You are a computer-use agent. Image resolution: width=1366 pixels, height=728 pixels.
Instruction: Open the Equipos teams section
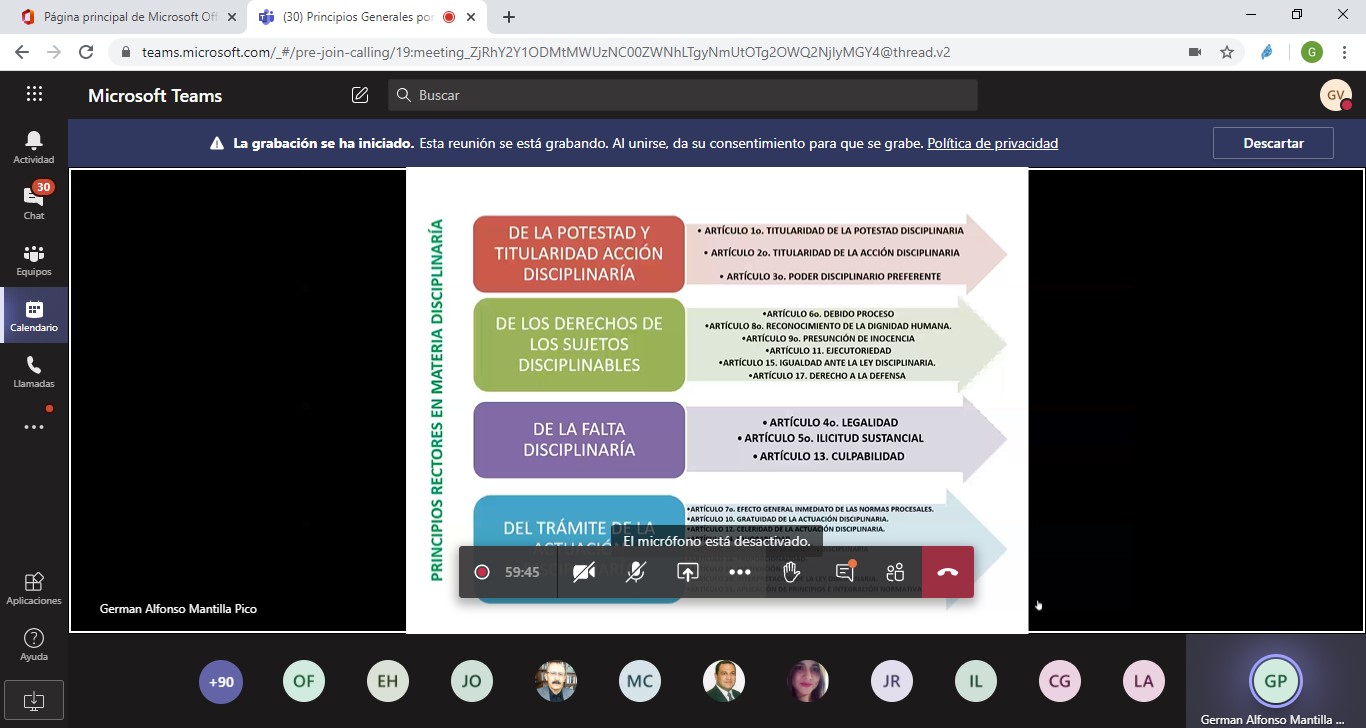pos(34,259)
